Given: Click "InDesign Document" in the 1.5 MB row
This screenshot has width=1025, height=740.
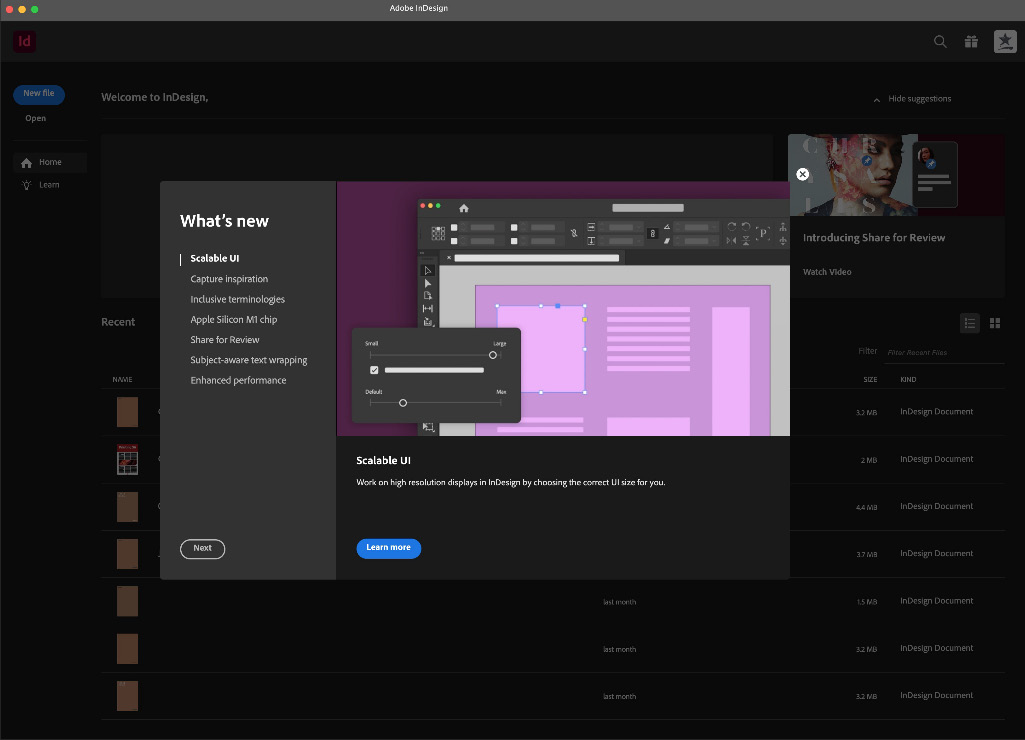Looking at the screenshot, I should pos(936,601).
